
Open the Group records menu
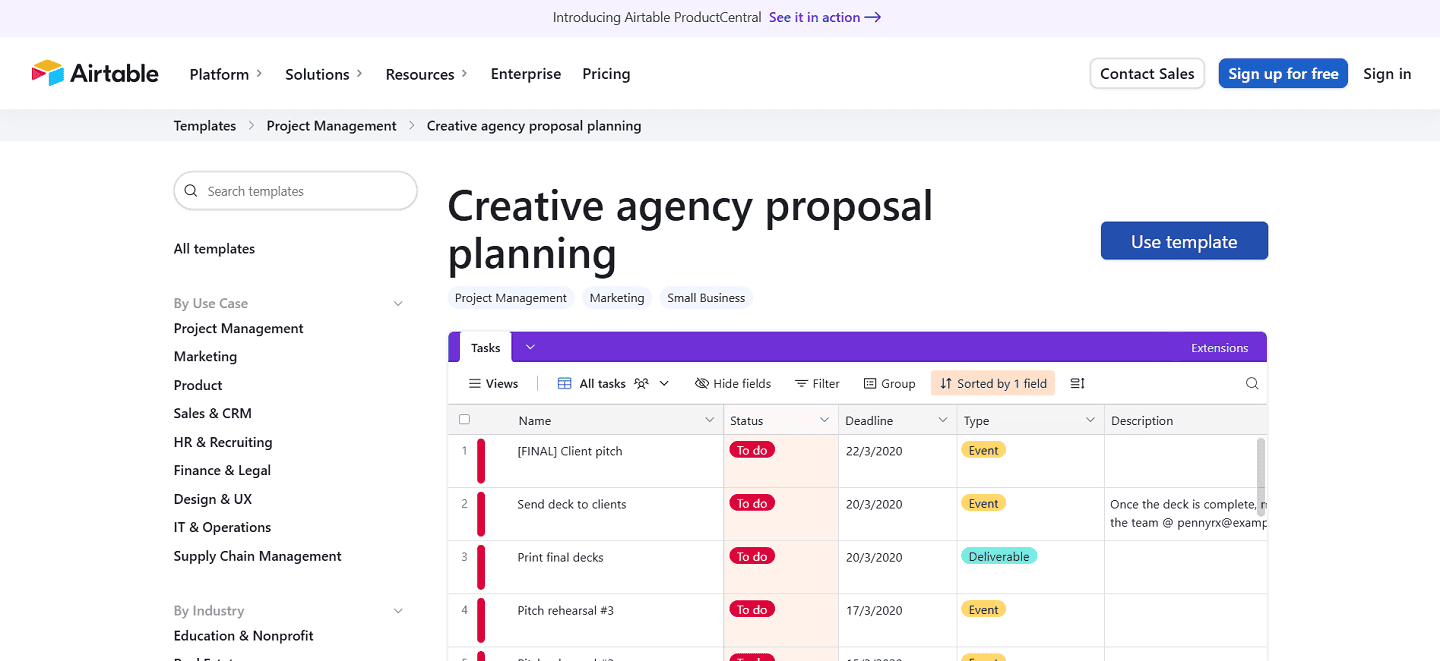coord(889,383)
